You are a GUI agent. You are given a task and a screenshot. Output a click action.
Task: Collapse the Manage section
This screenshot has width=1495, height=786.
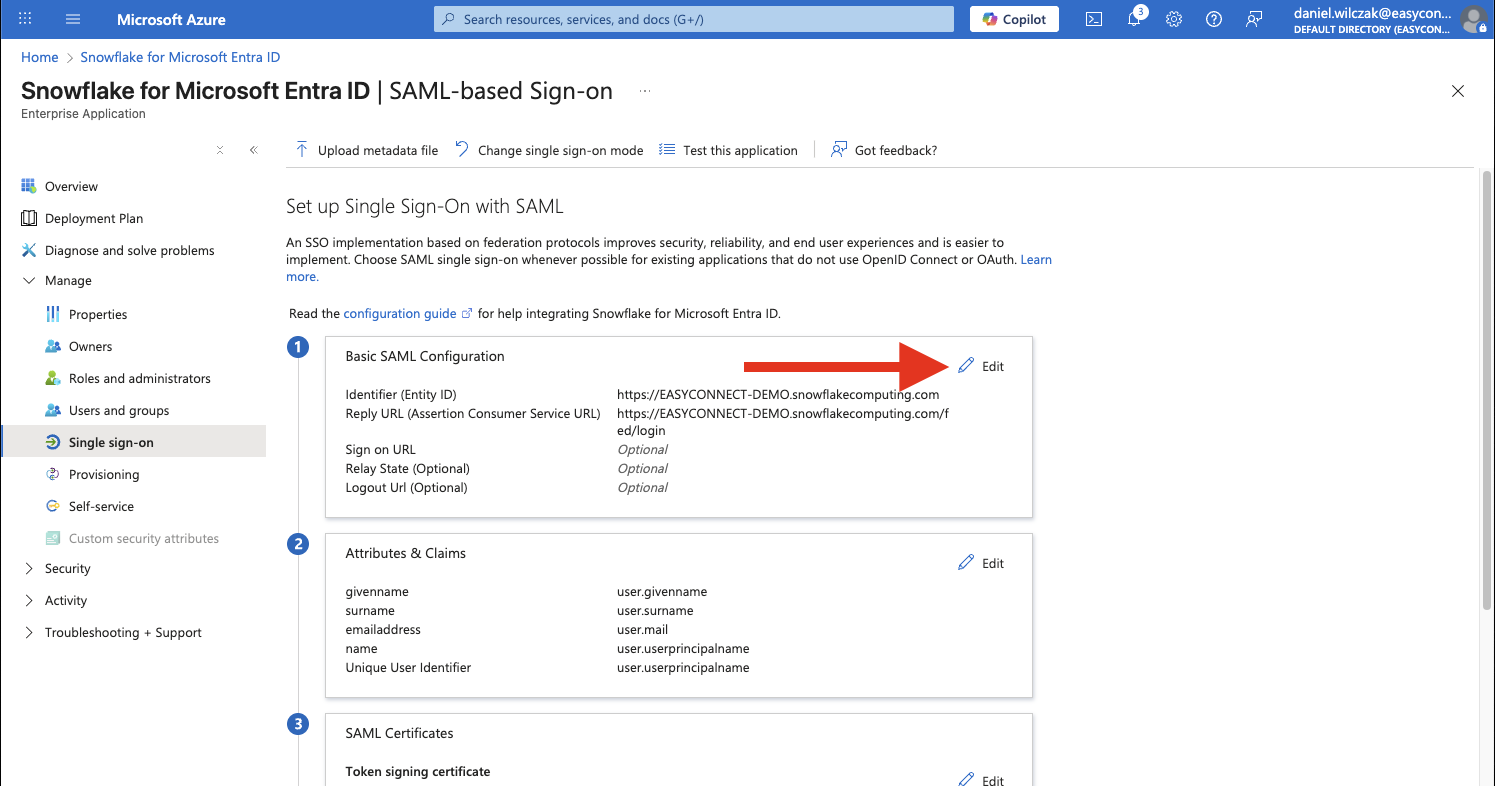pyautogui.click(x=28, y=281)
